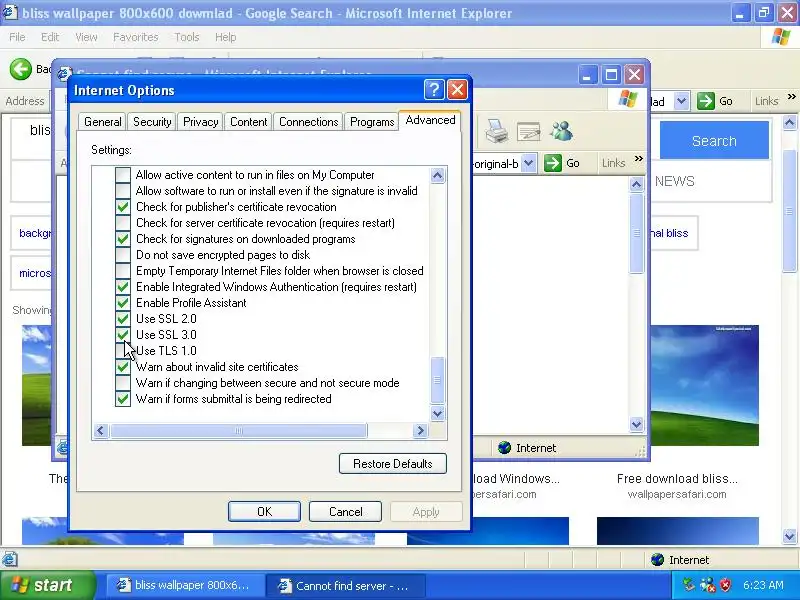Expand Links chevron in Cannot find server window
The height and width of the screenshot is (600, 800).
638,159
